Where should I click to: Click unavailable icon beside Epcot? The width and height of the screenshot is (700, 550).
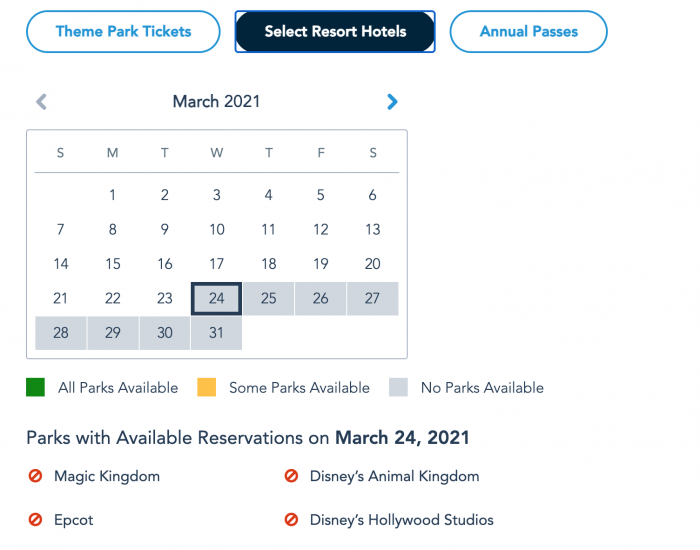[35, 520]
